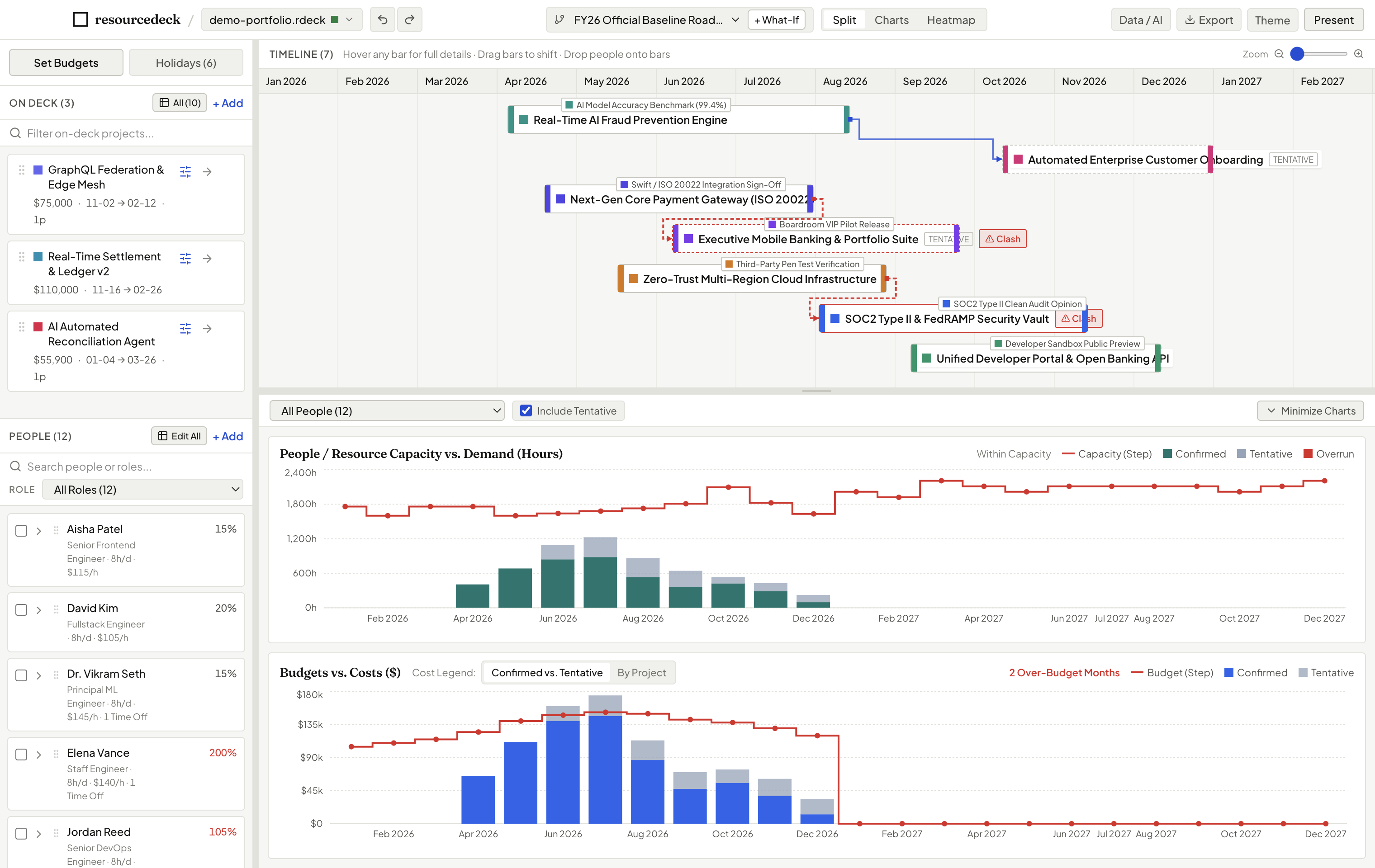Click the Holidays (6) button
The width and height of the screenshot is (1375, 868).
pos(186,62)
